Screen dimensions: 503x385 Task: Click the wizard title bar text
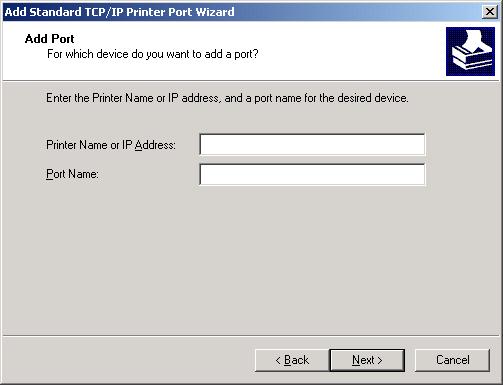point(119,12)
